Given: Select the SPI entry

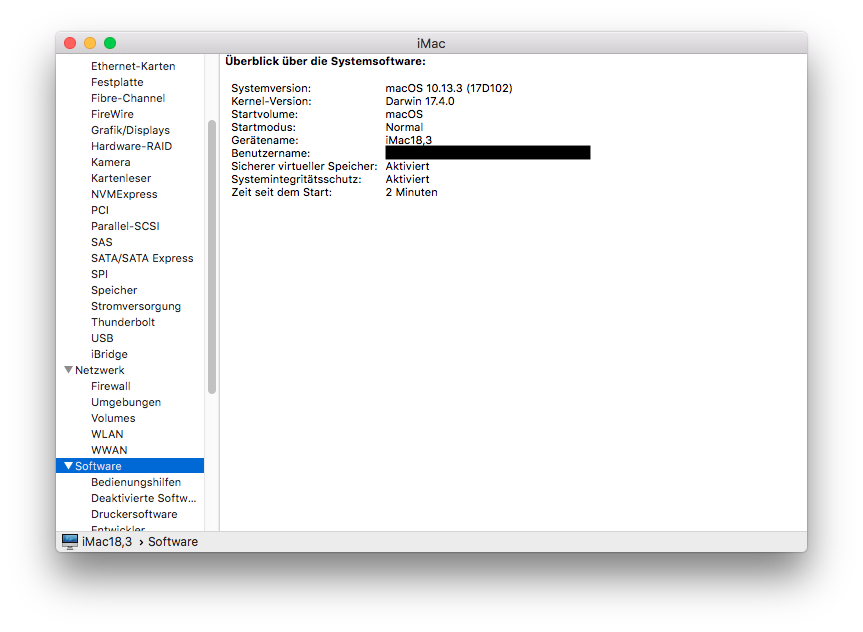Looking at the screenshot, I should (99, 274).
